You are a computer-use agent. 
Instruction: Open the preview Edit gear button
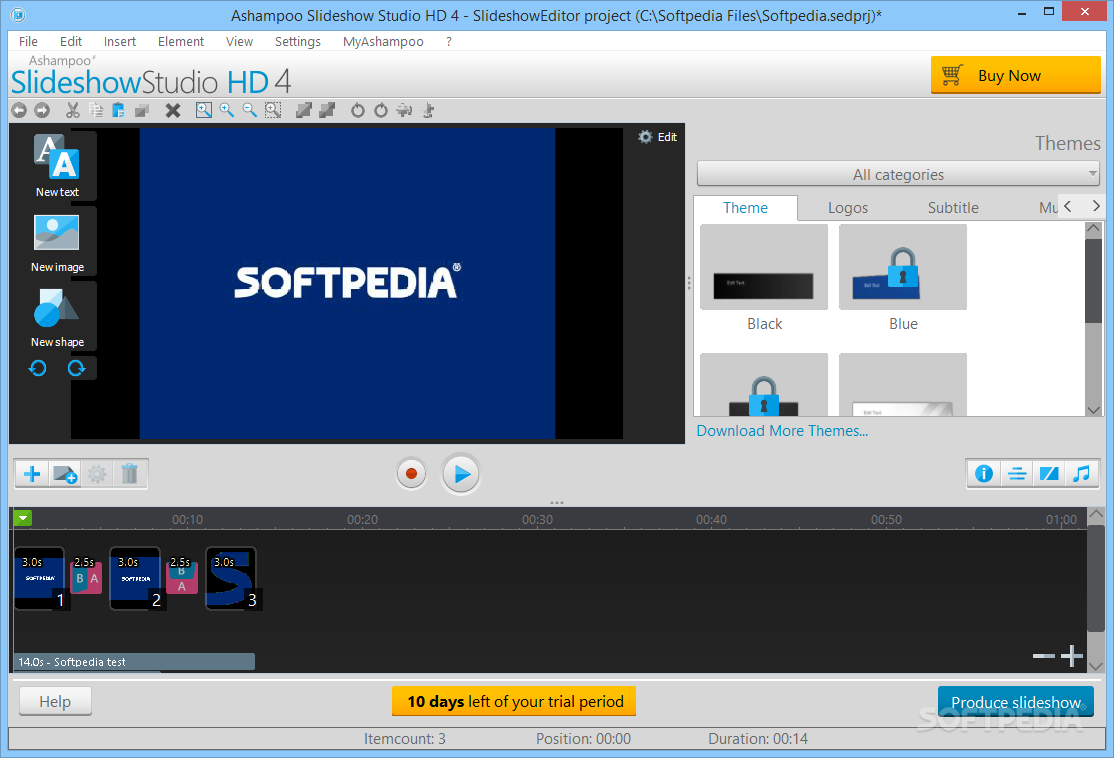coord(658,137)
